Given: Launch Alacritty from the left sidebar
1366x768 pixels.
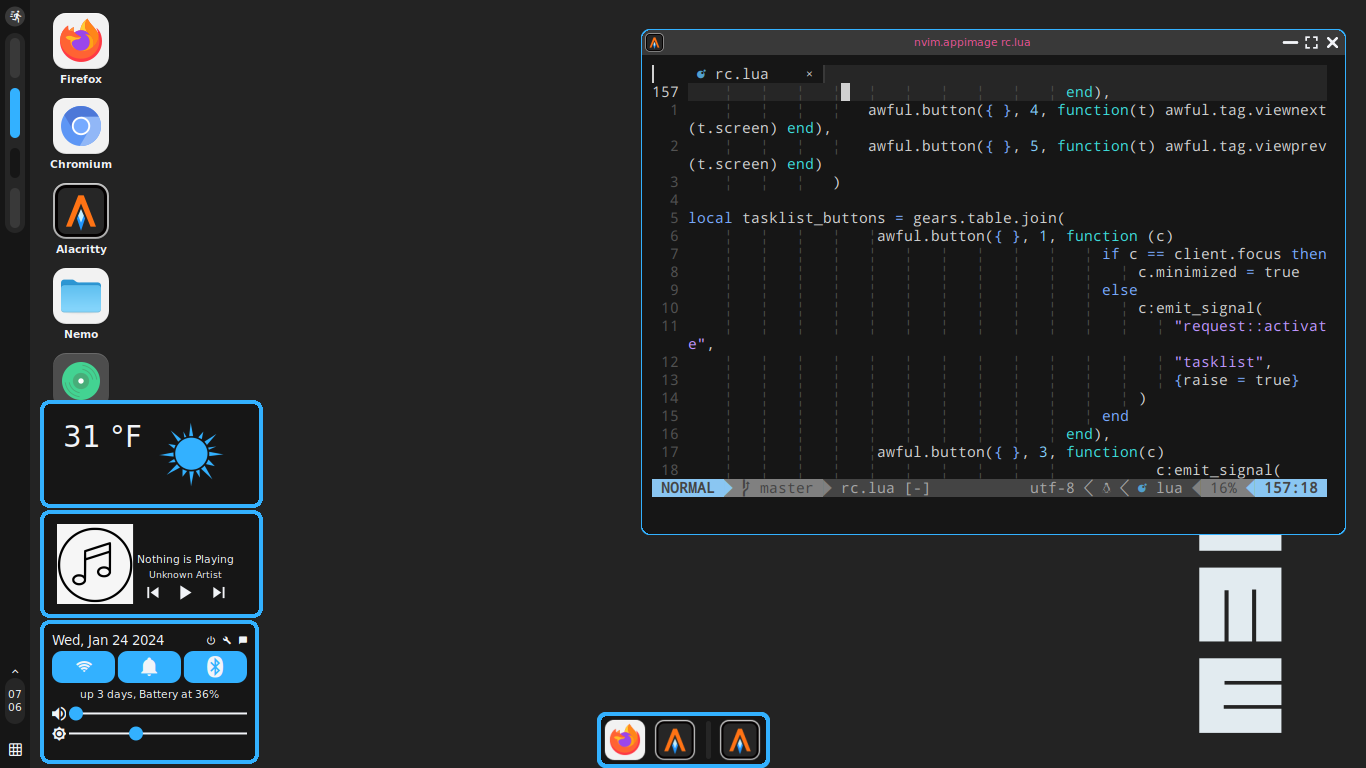Looking at the screenshot, I should point(80,212).
